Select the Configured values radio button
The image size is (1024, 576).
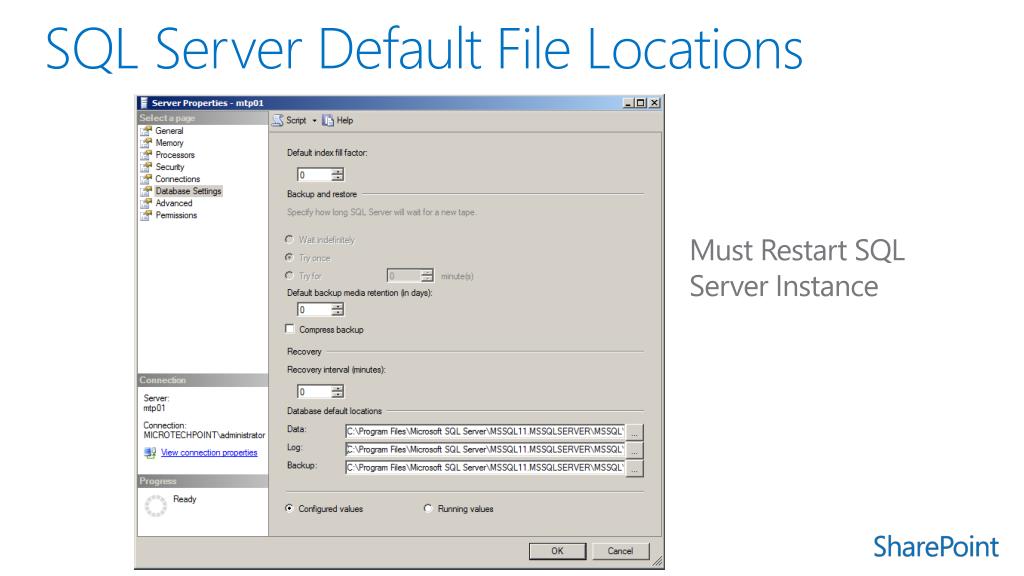(289, 508)
